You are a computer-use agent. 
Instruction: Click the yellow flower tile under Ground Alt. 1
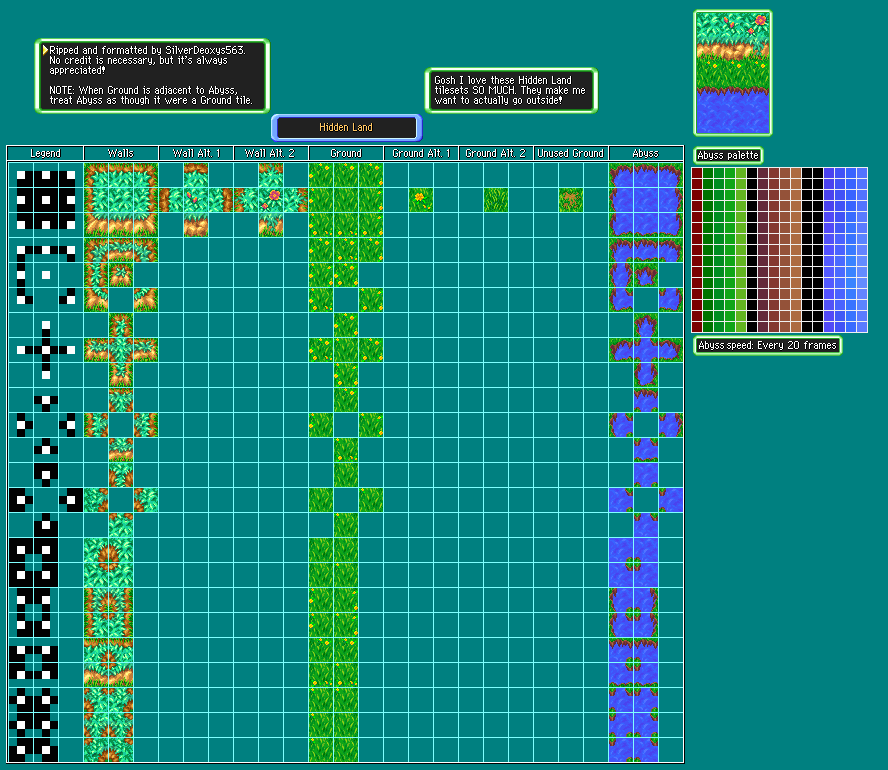point(421,200)
